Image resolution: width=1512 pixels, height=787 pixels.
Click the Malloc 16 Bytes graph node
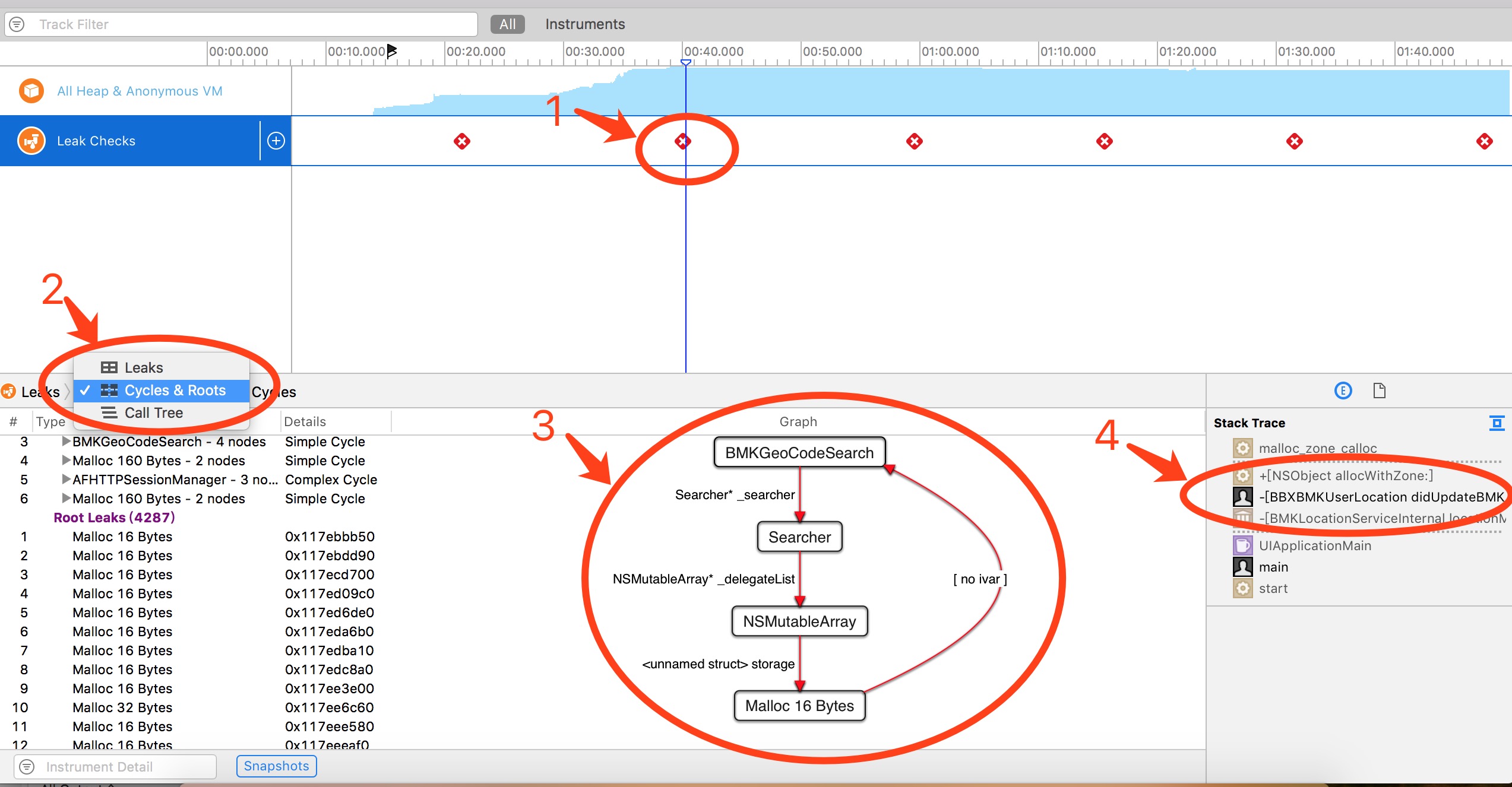(799, 706)
